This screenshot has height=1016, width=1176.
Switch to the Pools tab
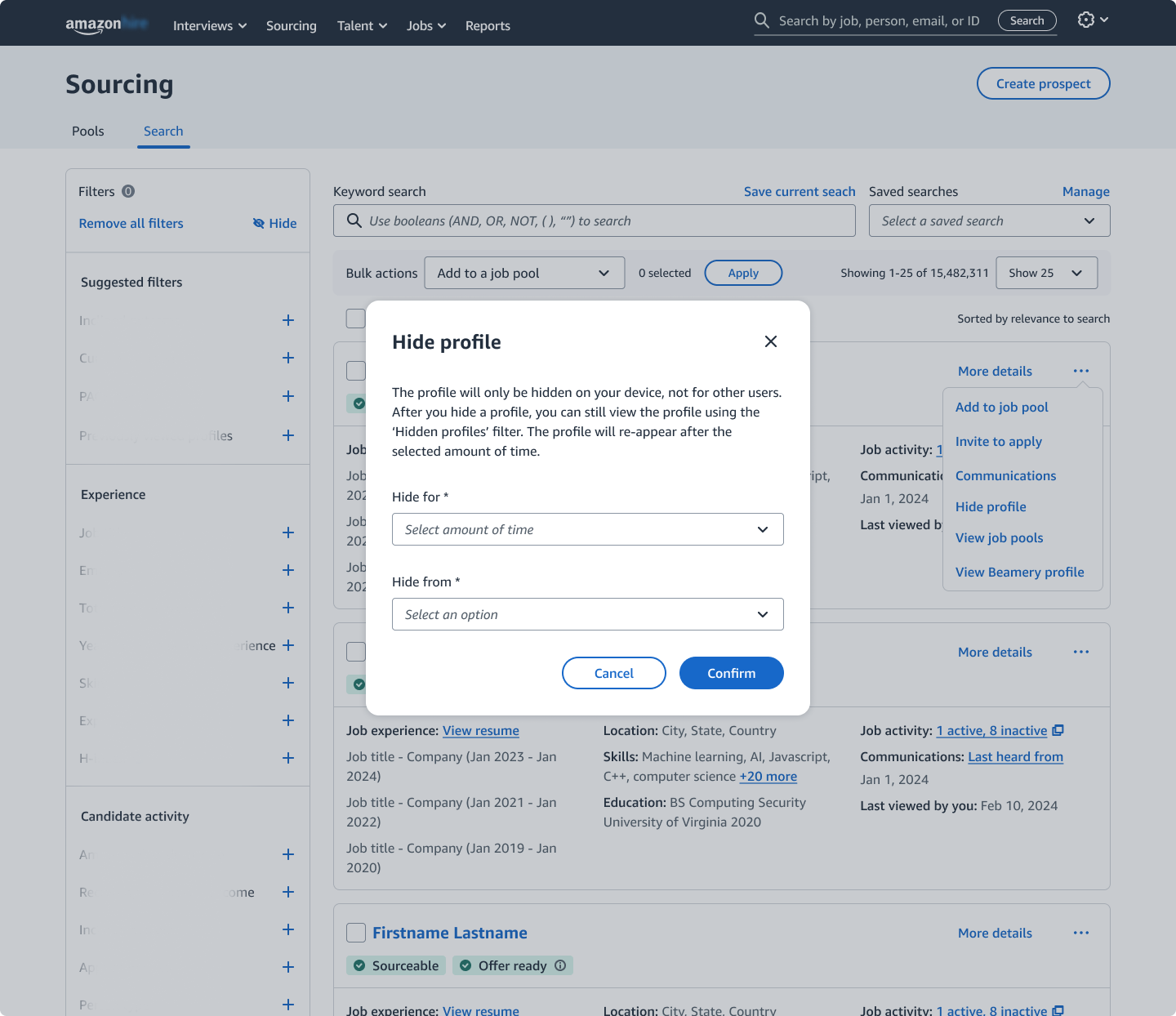(x=88, y=131)
